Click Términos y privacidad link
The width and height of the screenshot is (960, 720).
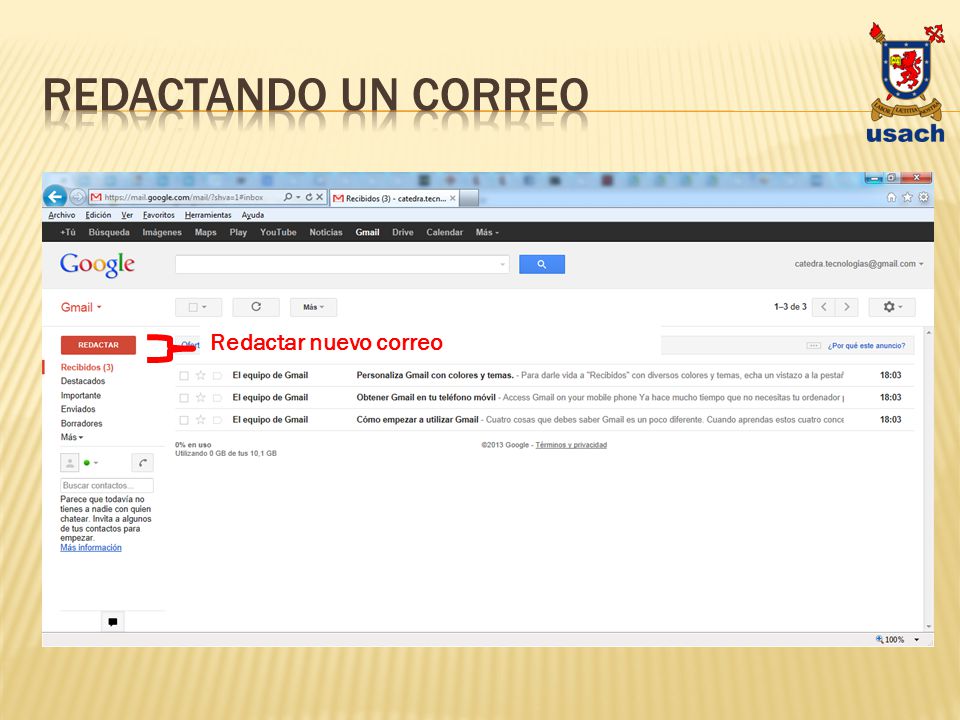coord(571,445)
